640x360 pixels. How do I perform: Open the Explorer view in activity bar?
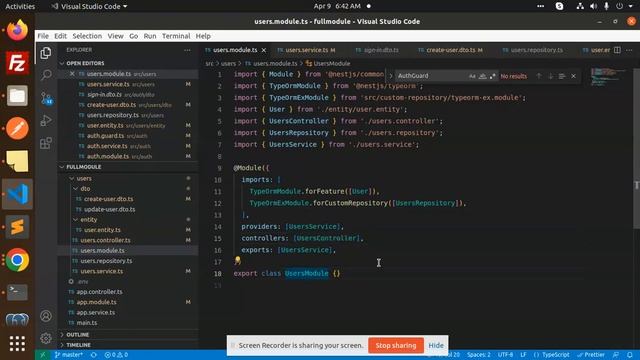(x=46, y=53)
